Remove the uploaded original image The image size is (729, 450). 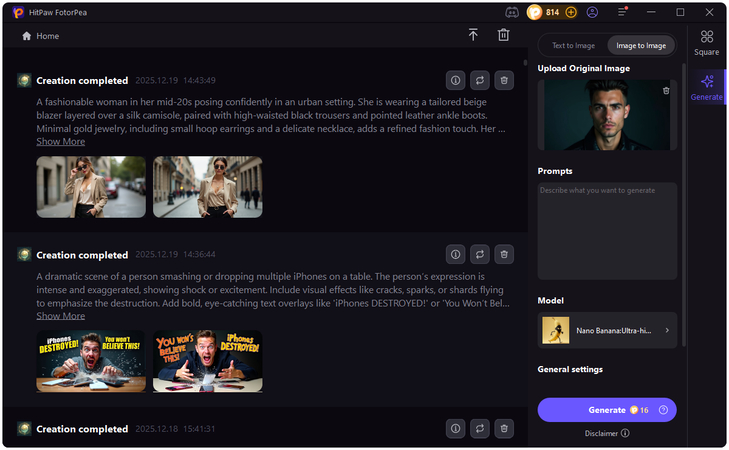click(666, 91)
